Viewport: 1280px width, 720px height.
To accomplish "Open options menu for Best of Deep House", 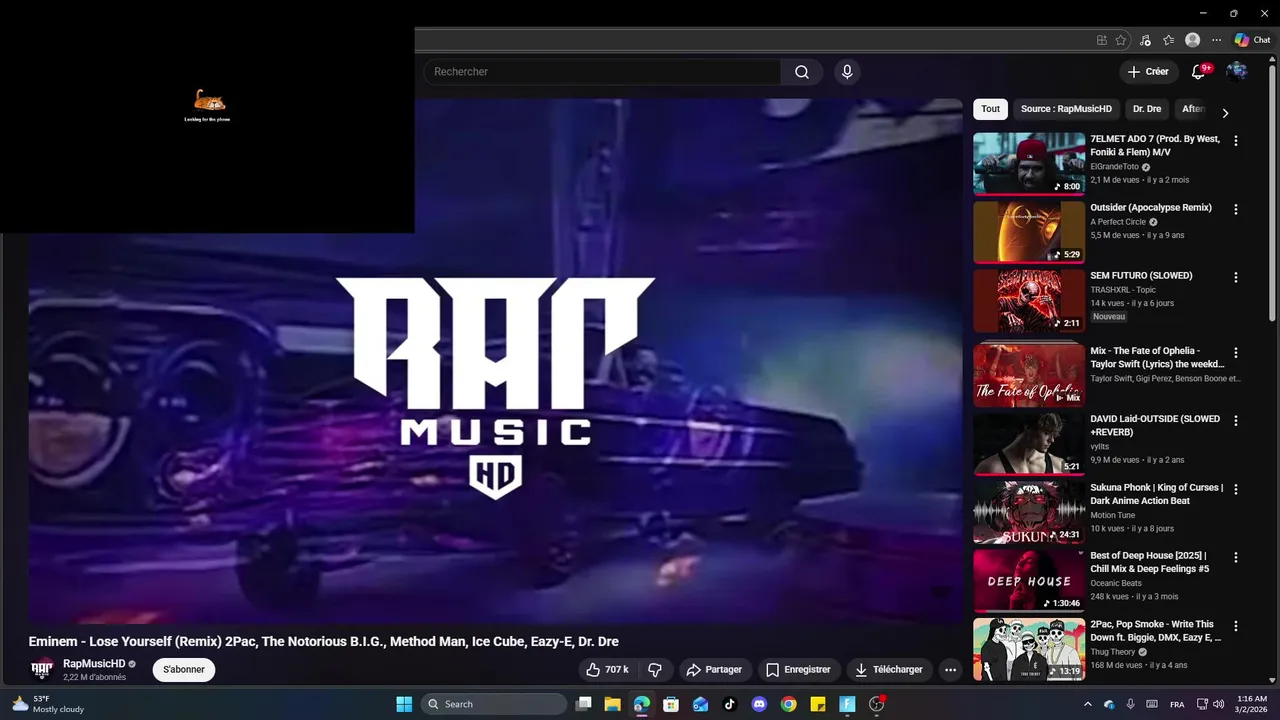I will [1236, 558].
